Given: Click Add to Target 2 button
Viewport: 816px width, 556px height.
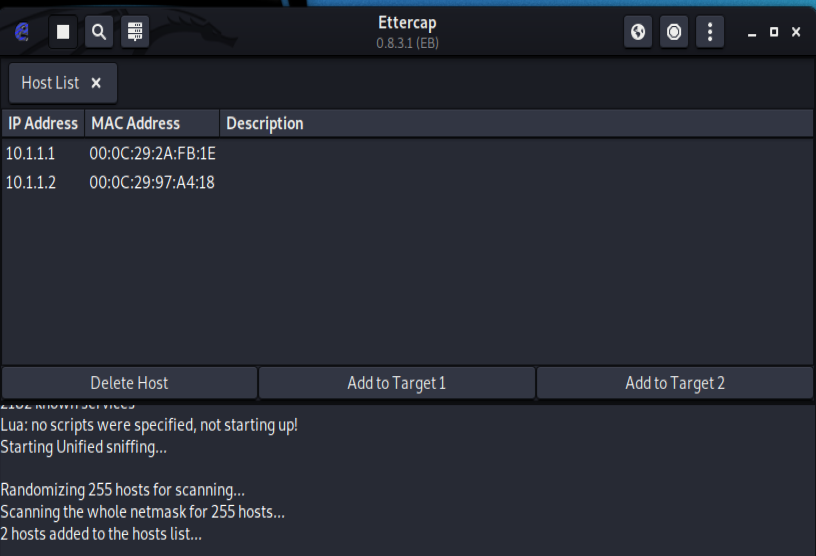Looking at the screenshot, I should pyautogui.click(x=674, y=383).
